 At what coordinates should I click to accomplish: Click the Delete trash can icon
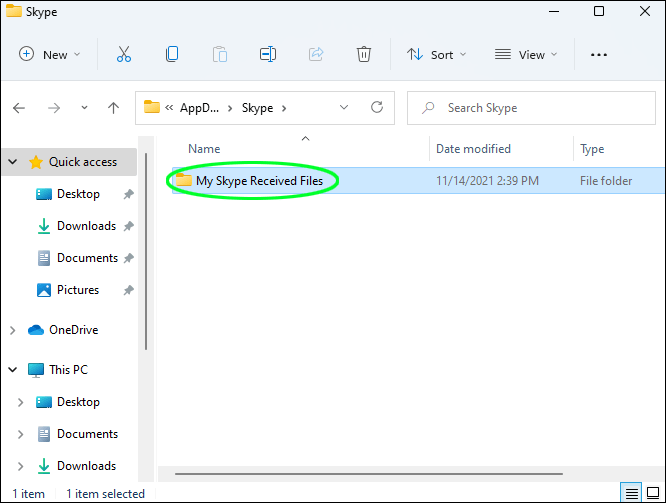coord(364,54)
